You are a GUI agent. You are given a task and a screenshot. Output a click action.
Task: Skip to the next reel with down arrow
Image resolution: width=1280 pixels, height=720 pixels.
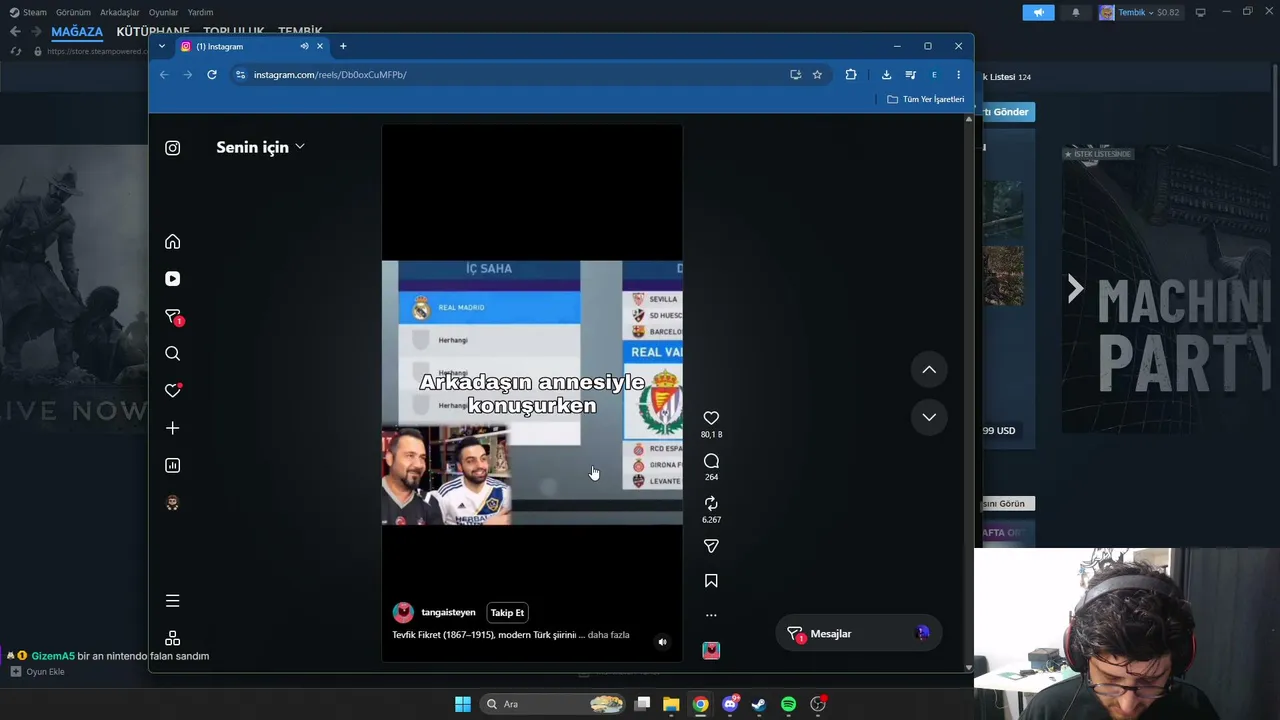tap(929, 417)
